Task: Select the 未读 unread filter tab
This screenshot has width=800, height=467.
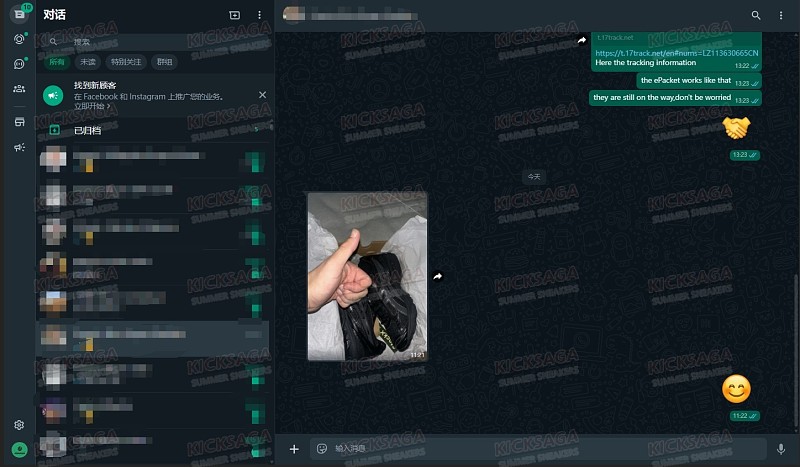Action: tap(88, 62)
